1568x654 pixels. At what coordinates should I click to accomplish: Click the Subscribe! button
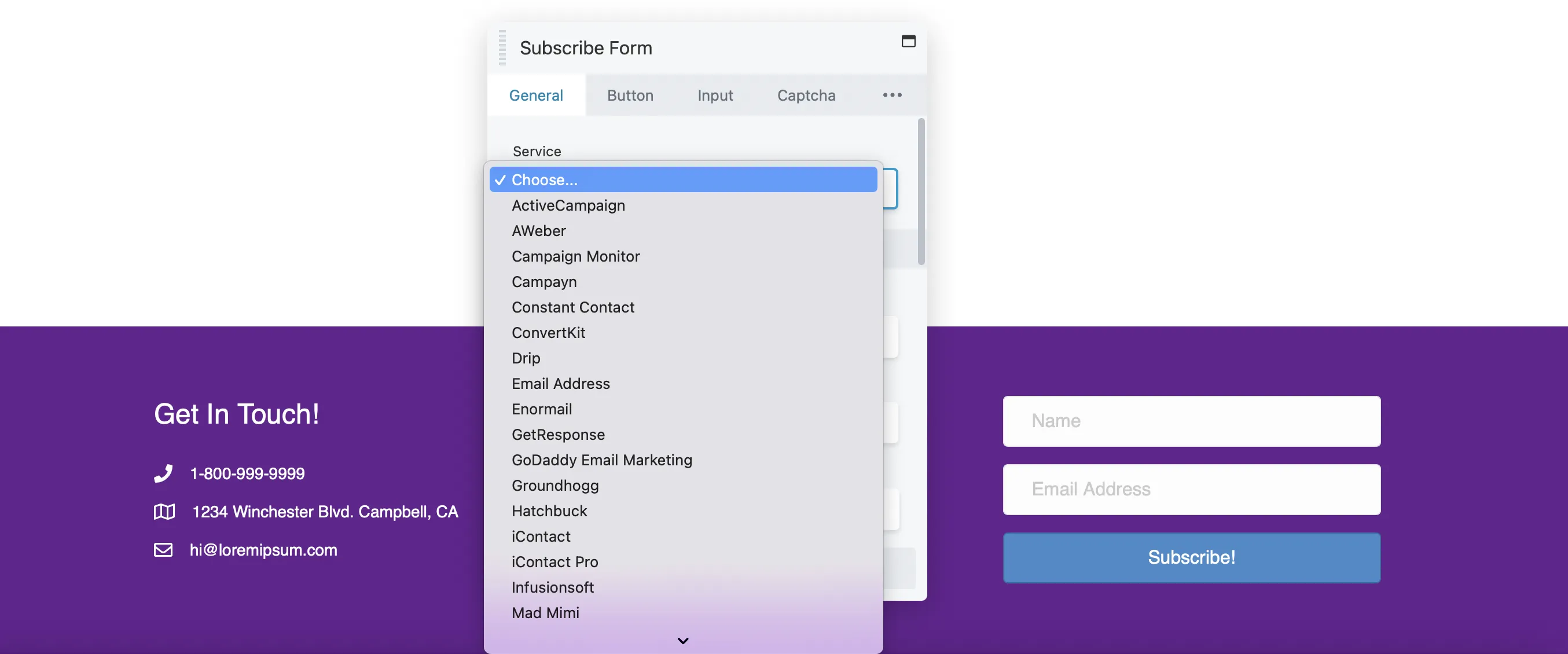1191,558
